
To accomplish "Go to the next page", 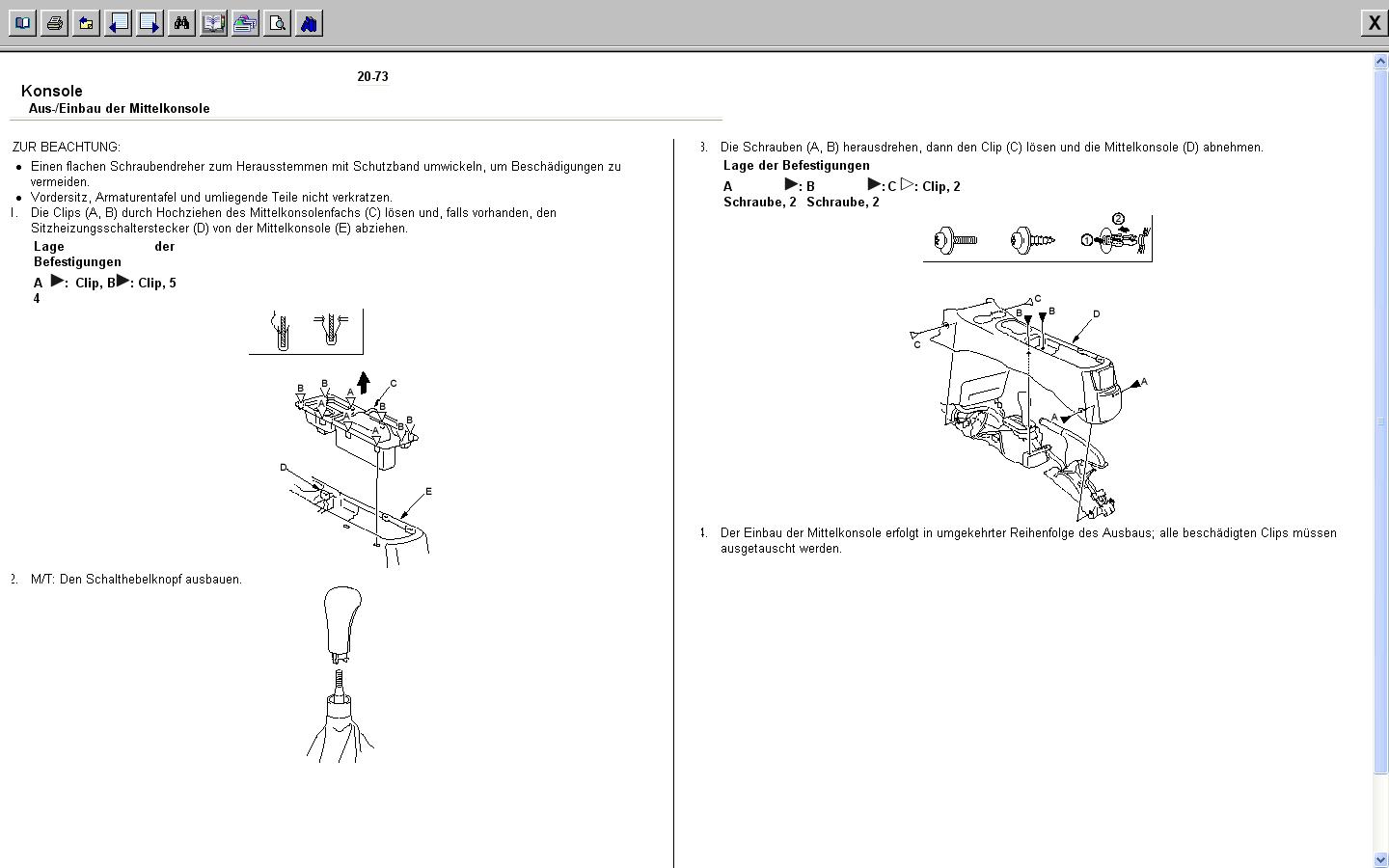I will click(x=150, y=23).
